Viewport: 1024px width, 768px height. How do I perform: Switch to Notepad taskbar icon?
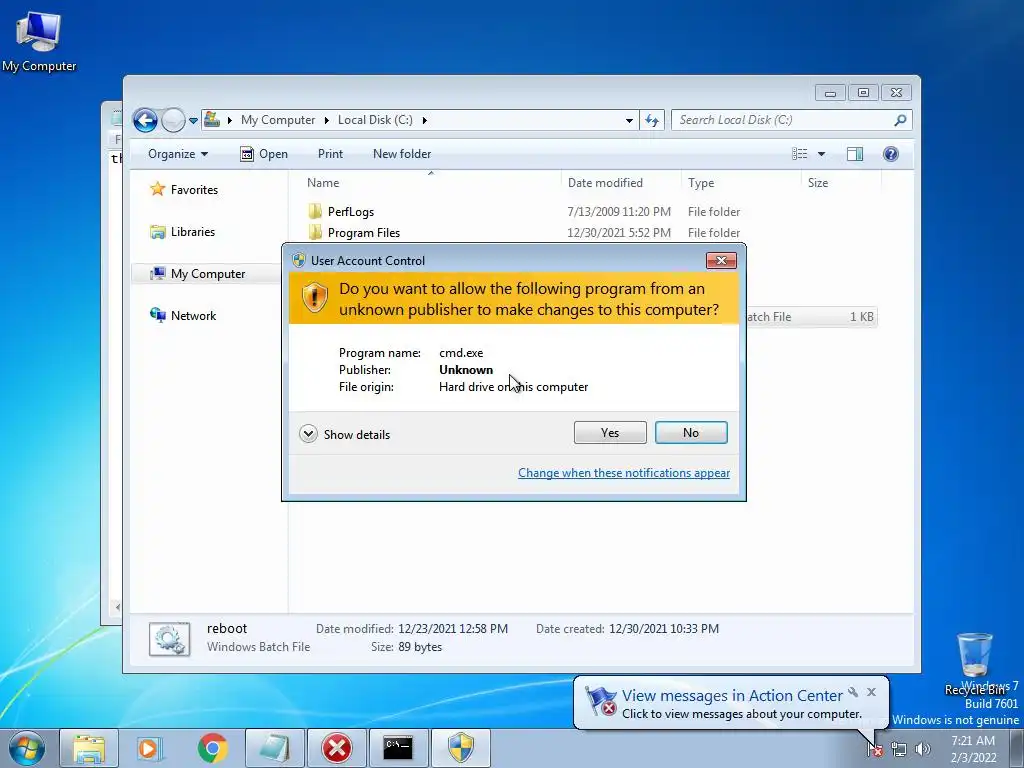274,748
